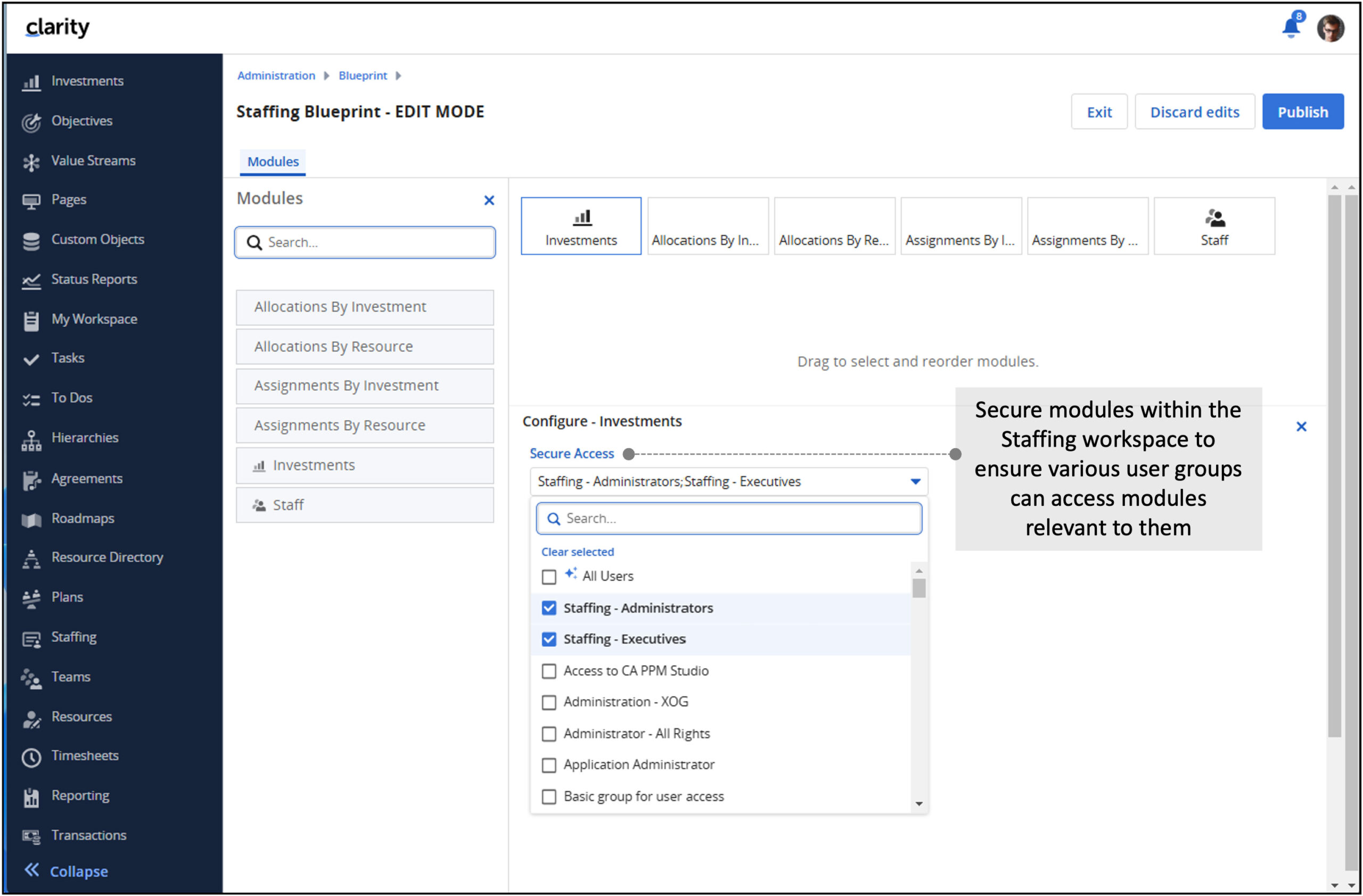Select Allocations By Re... module tile
The width and height of the screenshot is (1363, 896).
[x=834, y=226]
